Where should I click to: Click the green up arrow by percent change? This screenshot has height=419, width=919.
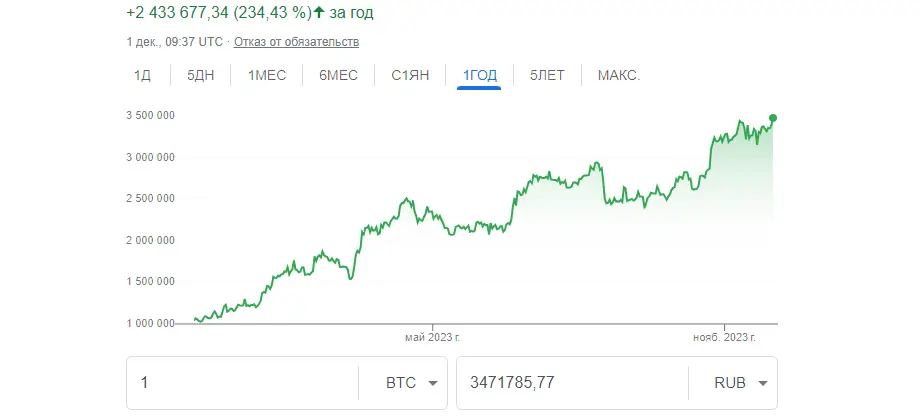coord(319,12)
